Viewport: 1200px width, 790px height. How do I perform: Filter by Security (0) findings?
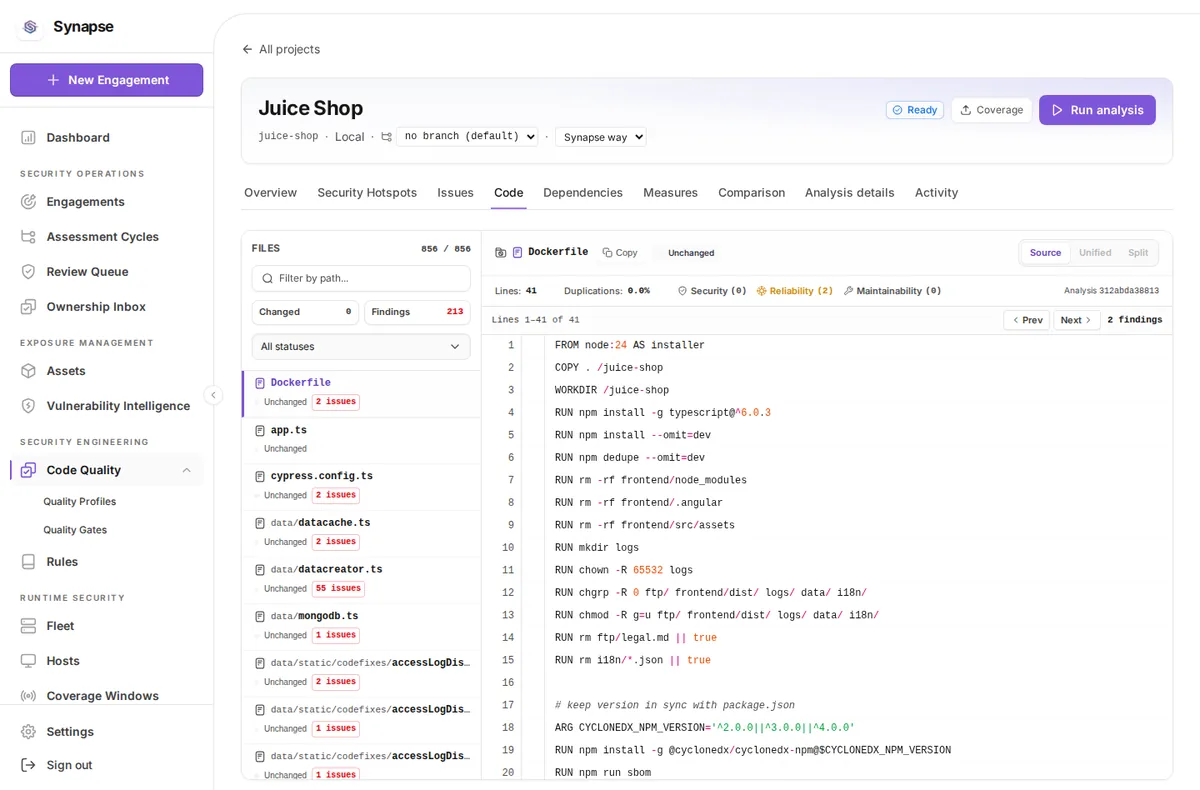pyautogui.click(x=712, y=291)
